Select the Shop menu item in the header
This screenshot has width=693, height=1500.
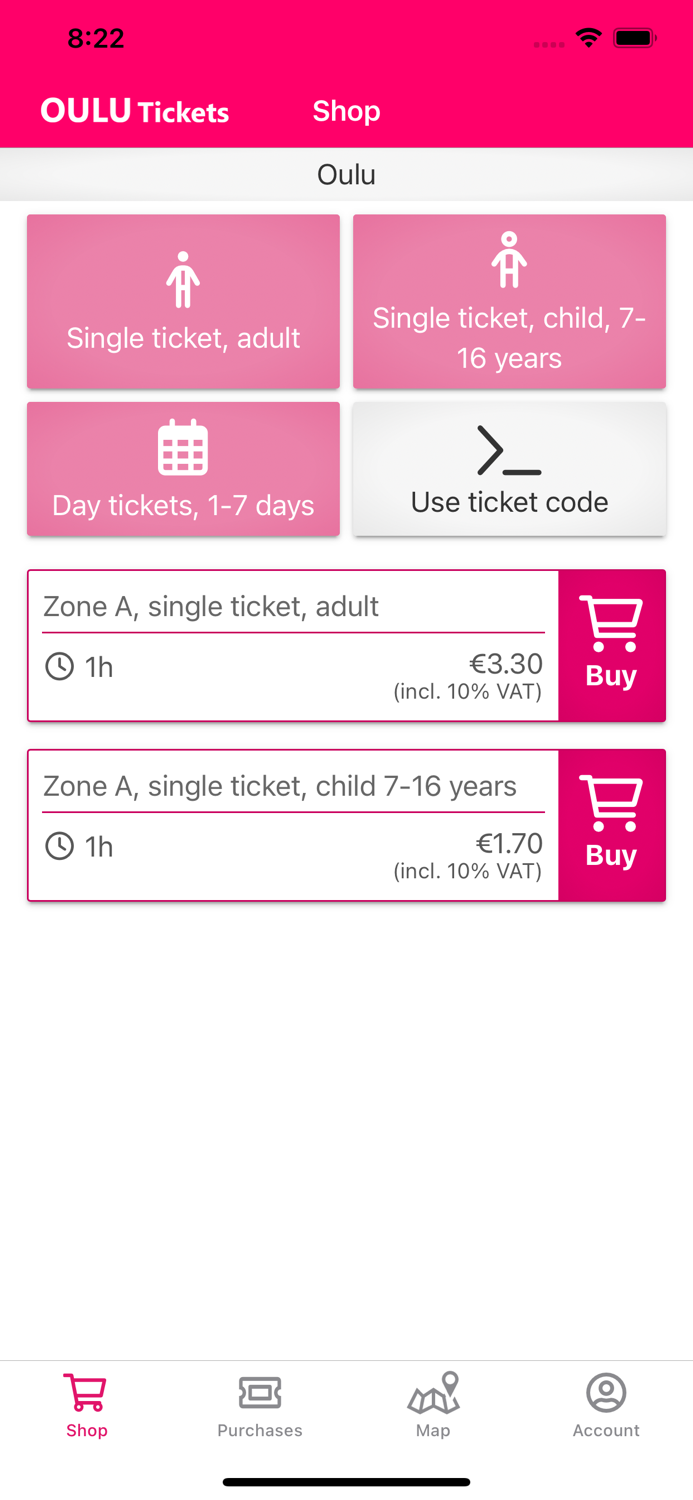[346, 111]
